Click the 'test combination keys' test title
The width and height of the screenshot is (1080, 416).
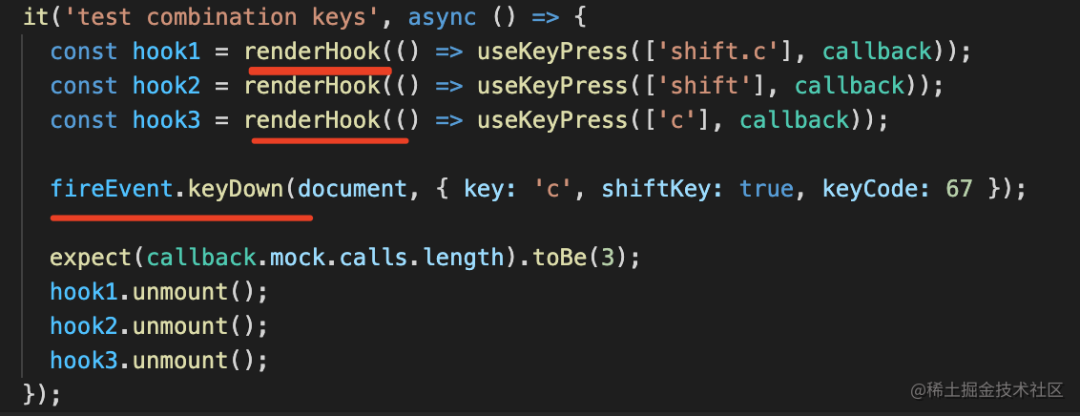[222, 17]
